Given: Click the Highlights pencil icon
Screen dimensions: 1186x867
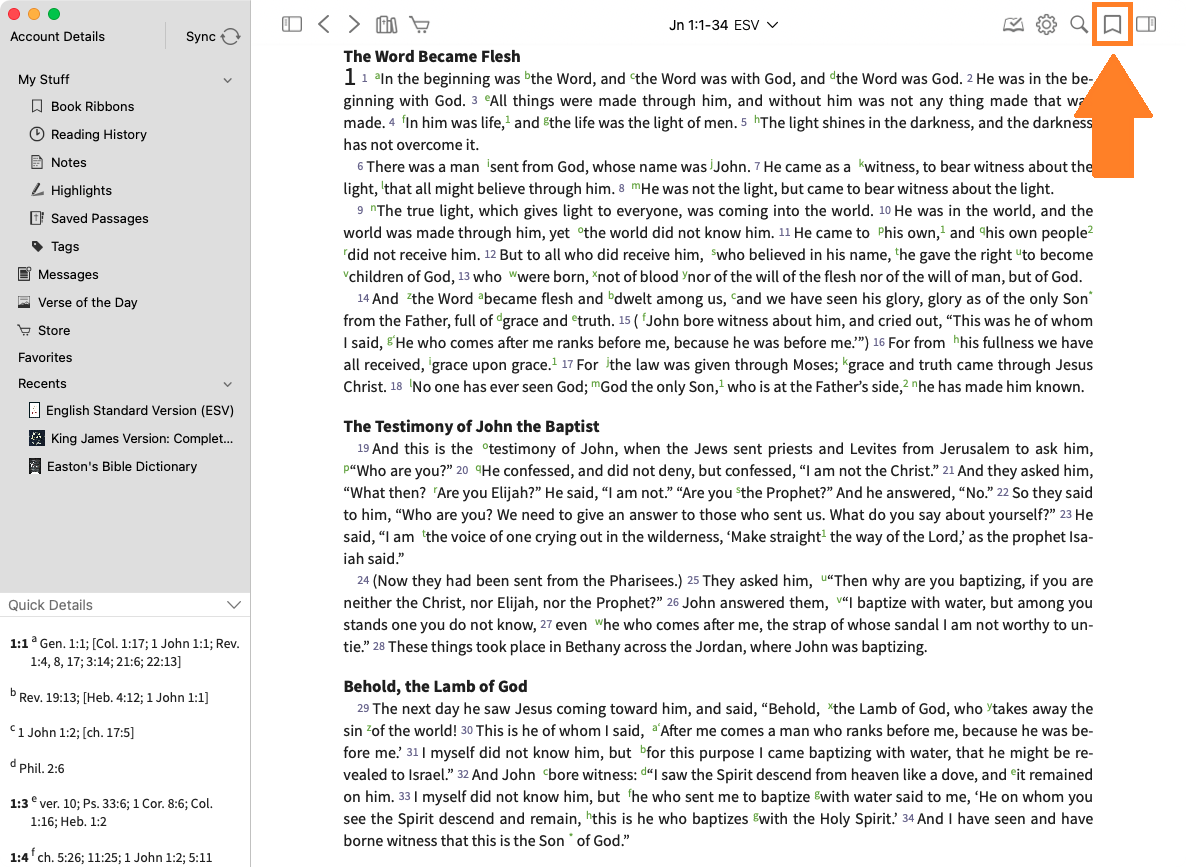Looking at the screenshot, I should pos(36,190).
